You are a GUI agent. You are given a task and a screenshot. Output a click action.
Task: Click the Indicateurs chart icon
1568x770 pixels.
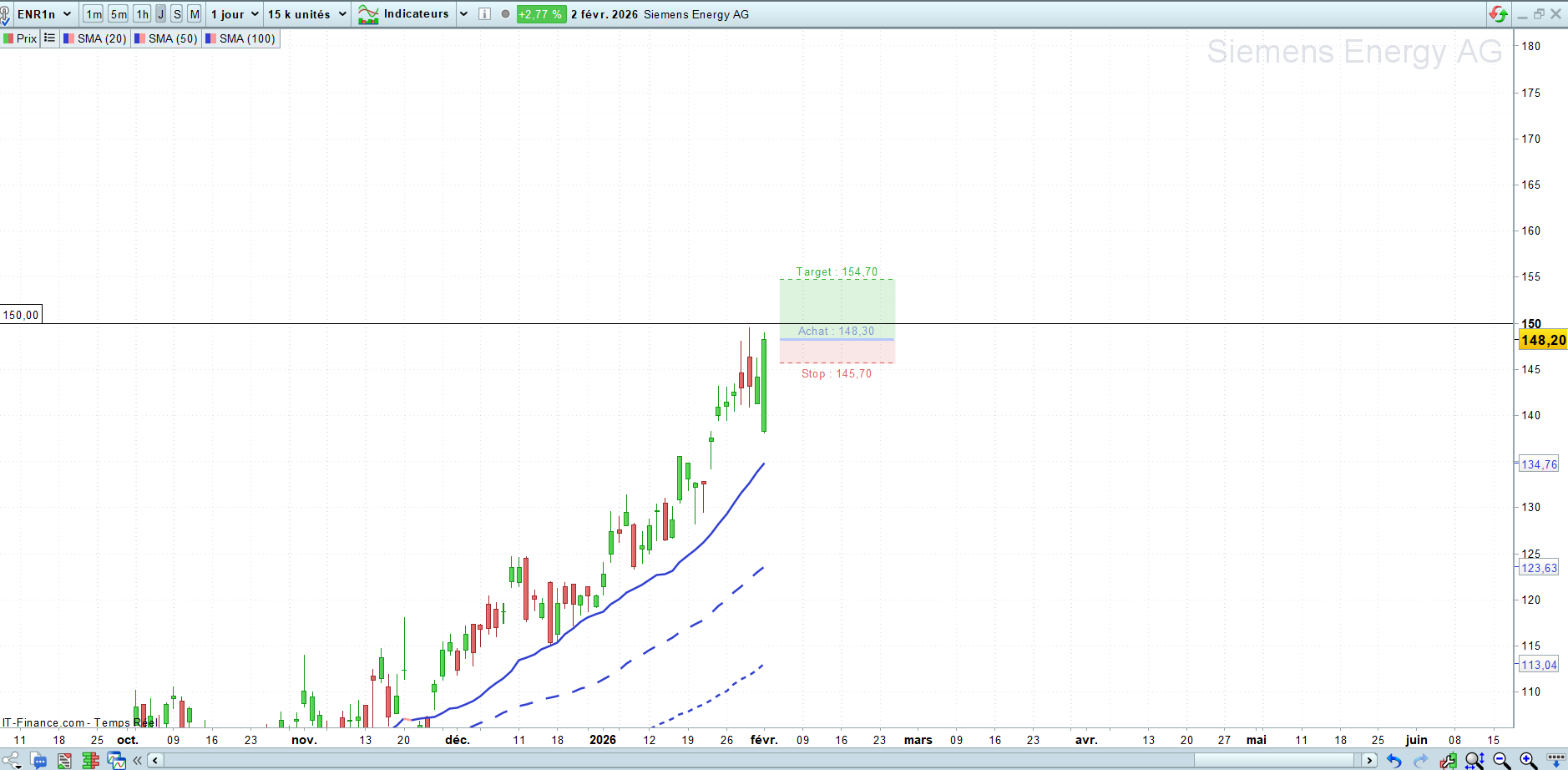pyautogui.click(x=368, y=14)
